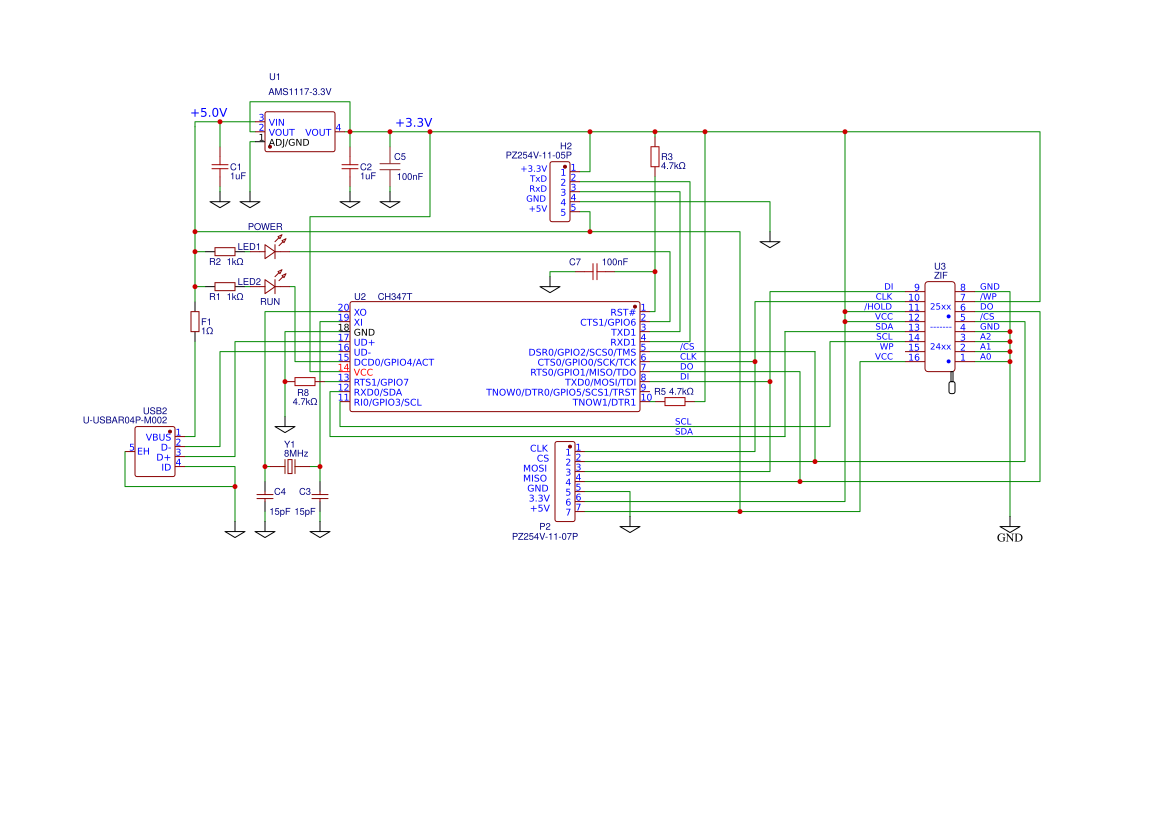Click the +3.3V net label
Viewport: 1169px width, 827px height.
pos(413,123)
